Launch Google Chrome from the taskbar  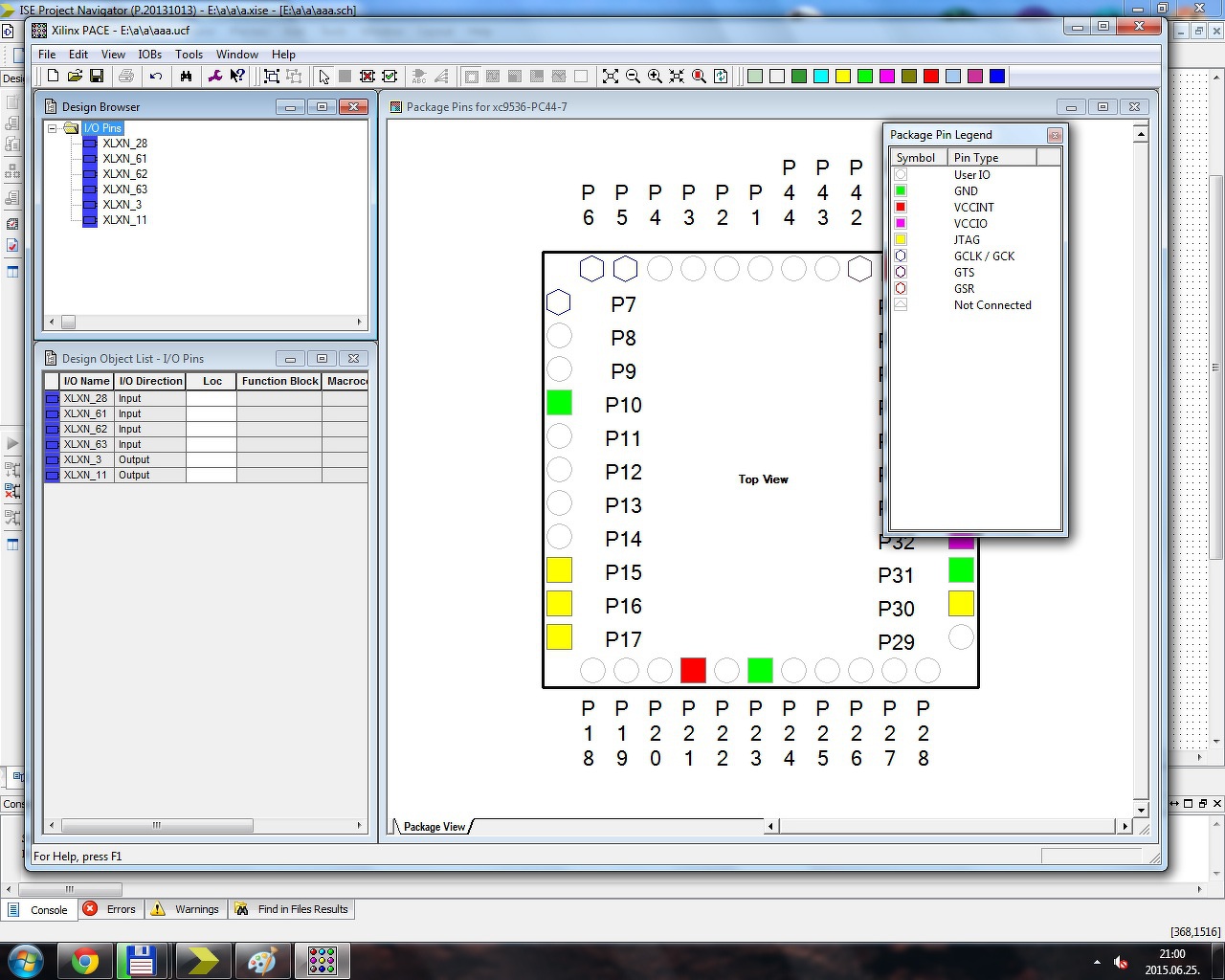85,960
